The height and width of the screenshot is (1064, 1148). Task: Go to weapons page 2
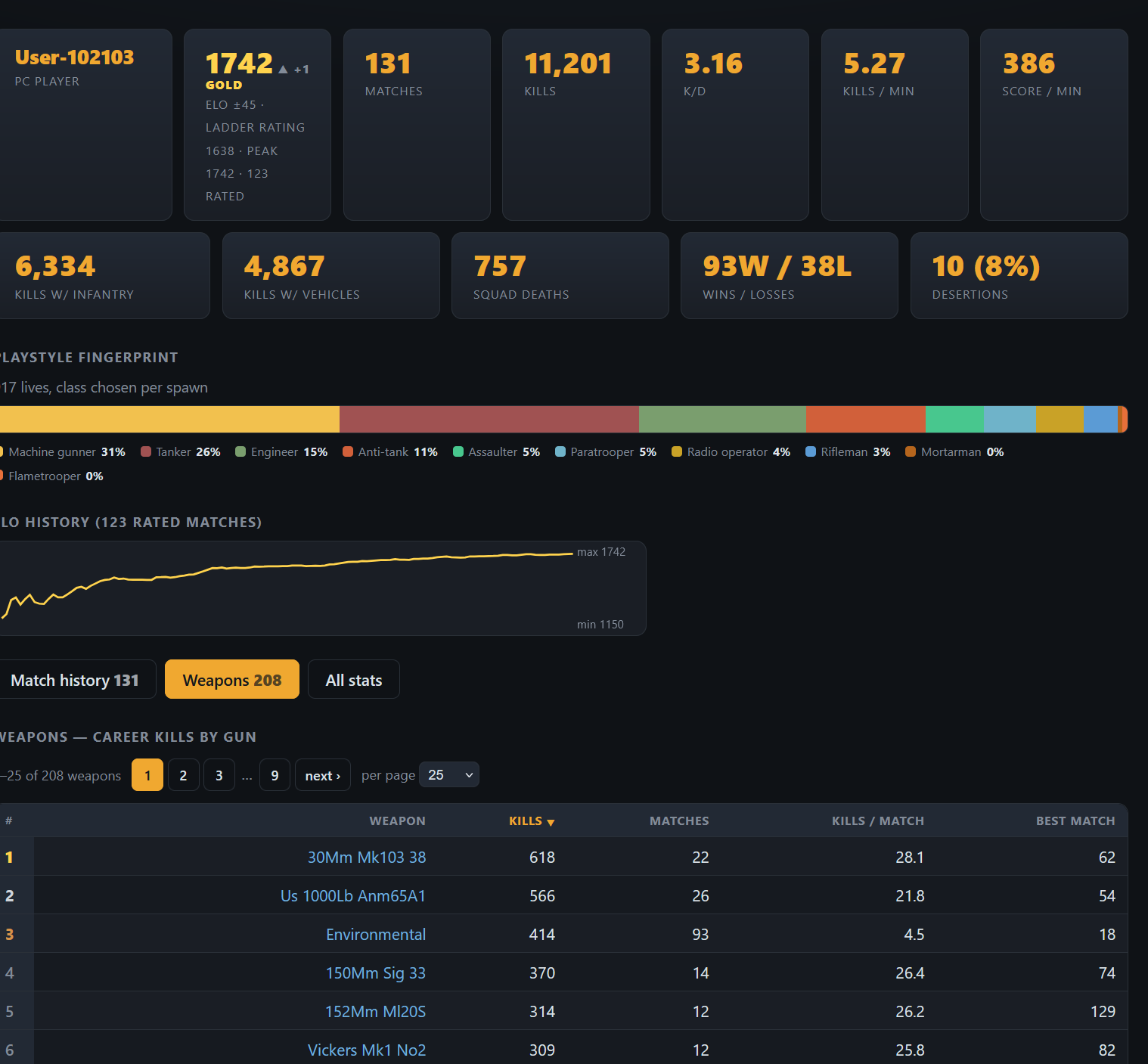pyautogui.click(x=183, y=775)
